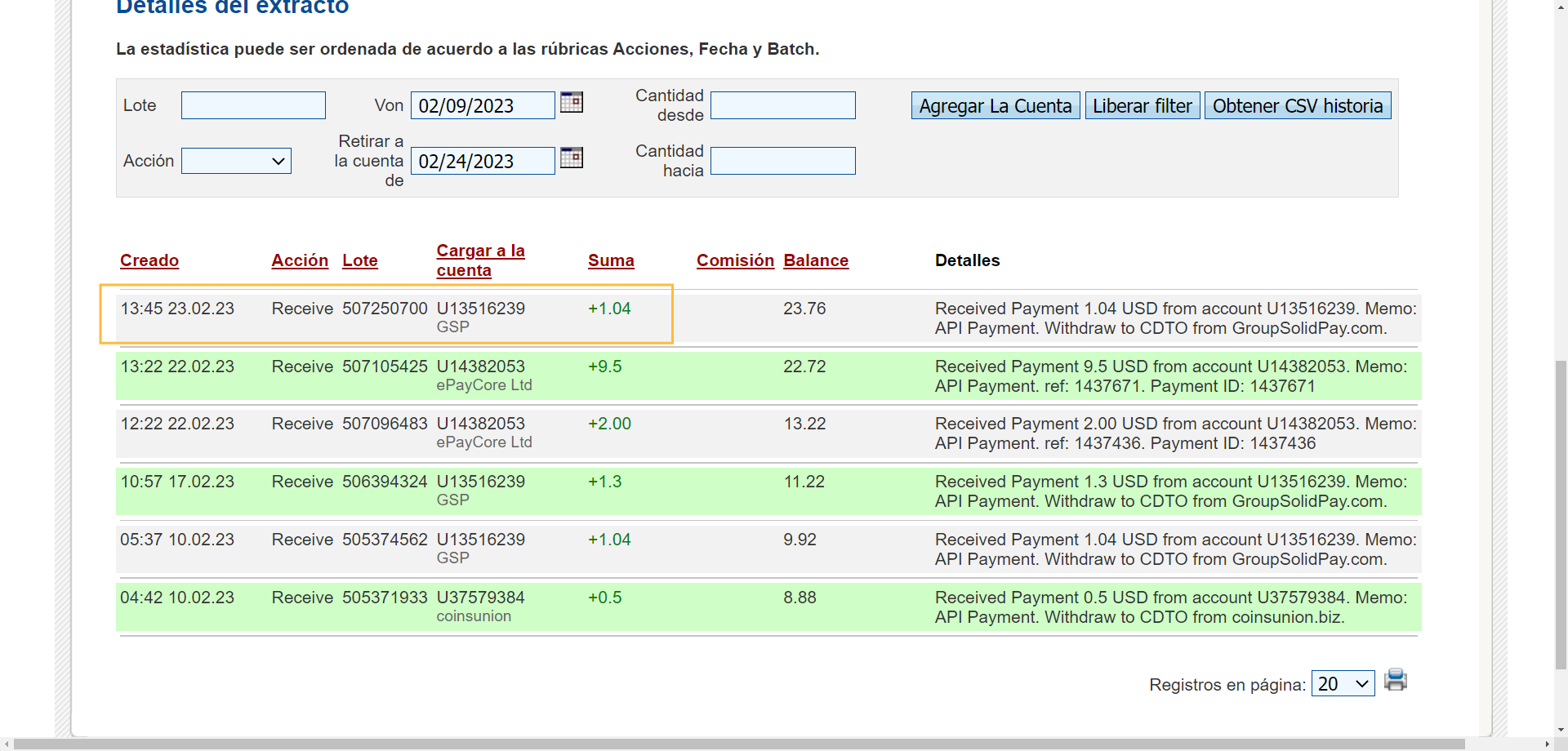Click details text mentioning coinsunion.biz
This screenshot has width=1568, height=751.
[x=1171, y=607]
